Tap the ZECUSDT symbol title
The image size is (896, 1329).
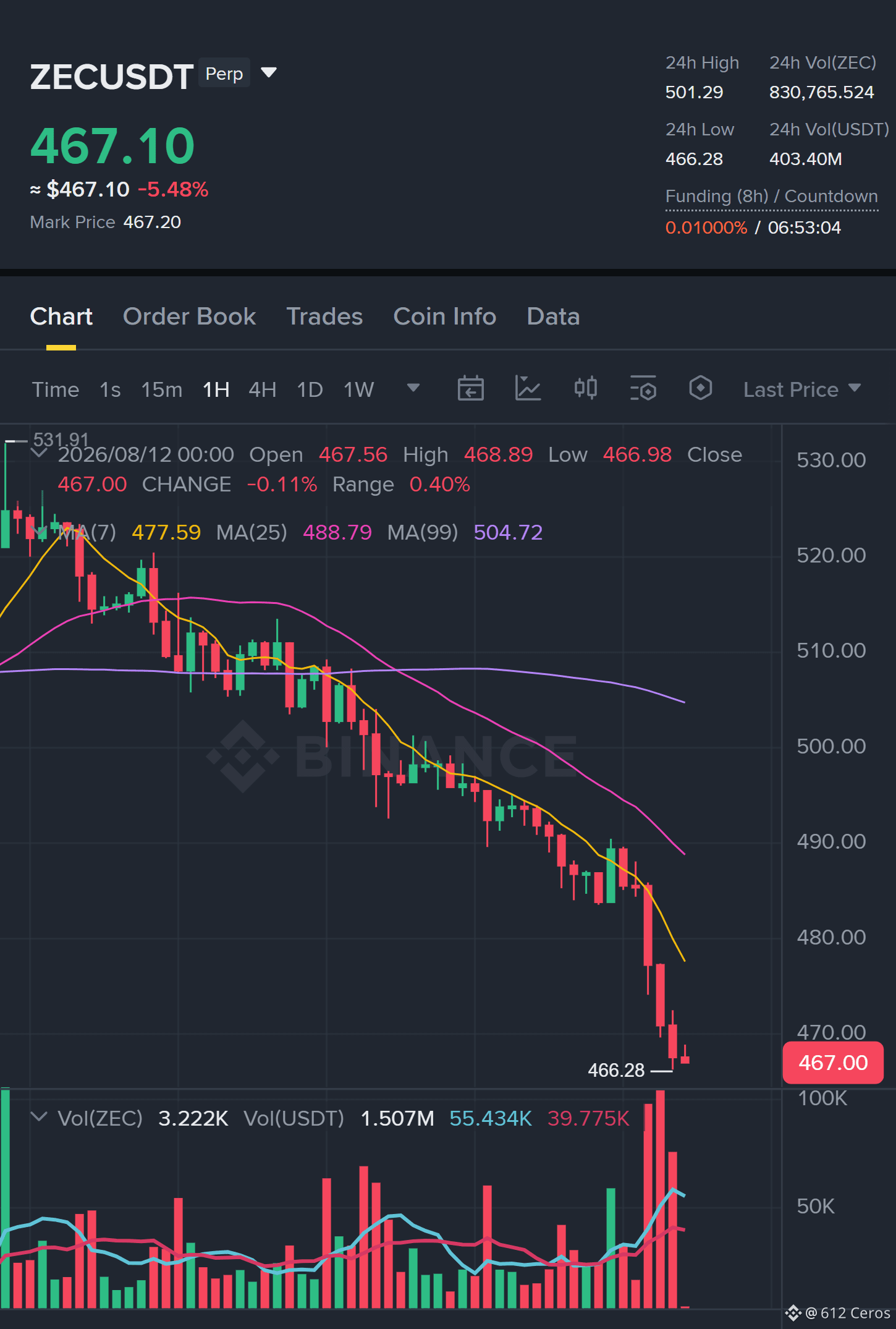tap(112, 77)
